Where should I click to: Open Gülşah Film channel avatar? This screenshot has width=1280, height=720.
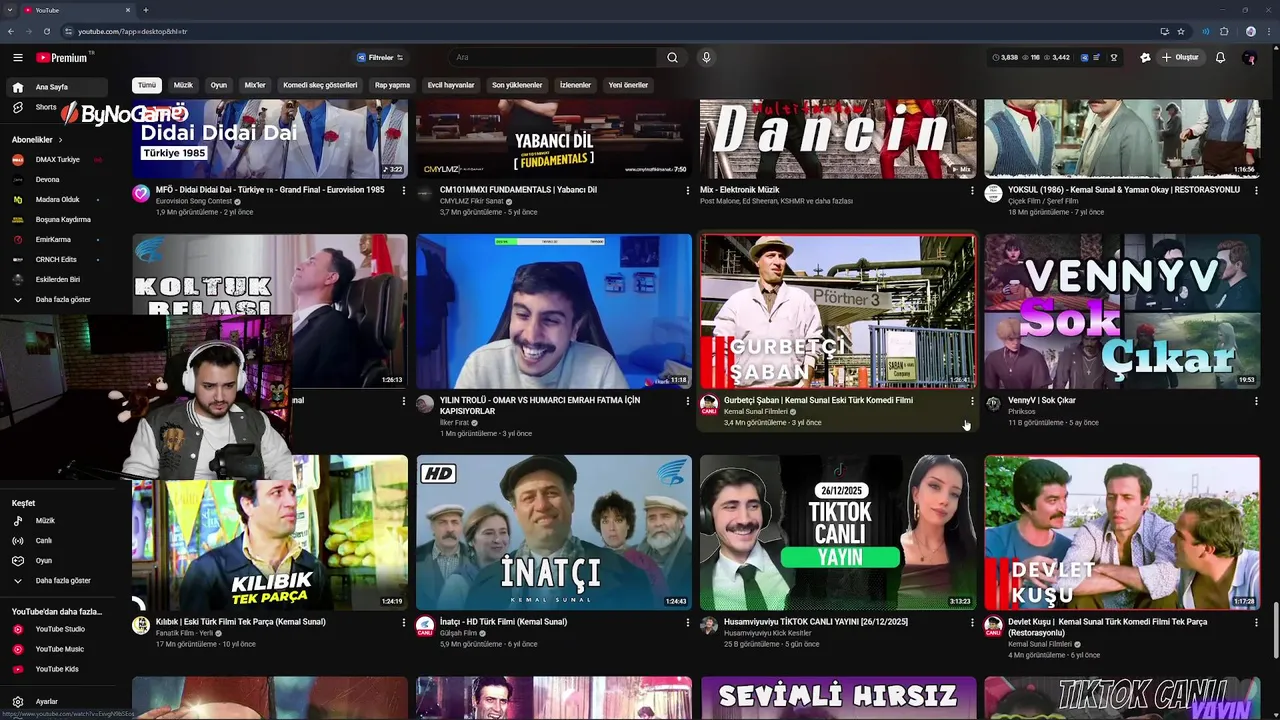pos(425,626)
